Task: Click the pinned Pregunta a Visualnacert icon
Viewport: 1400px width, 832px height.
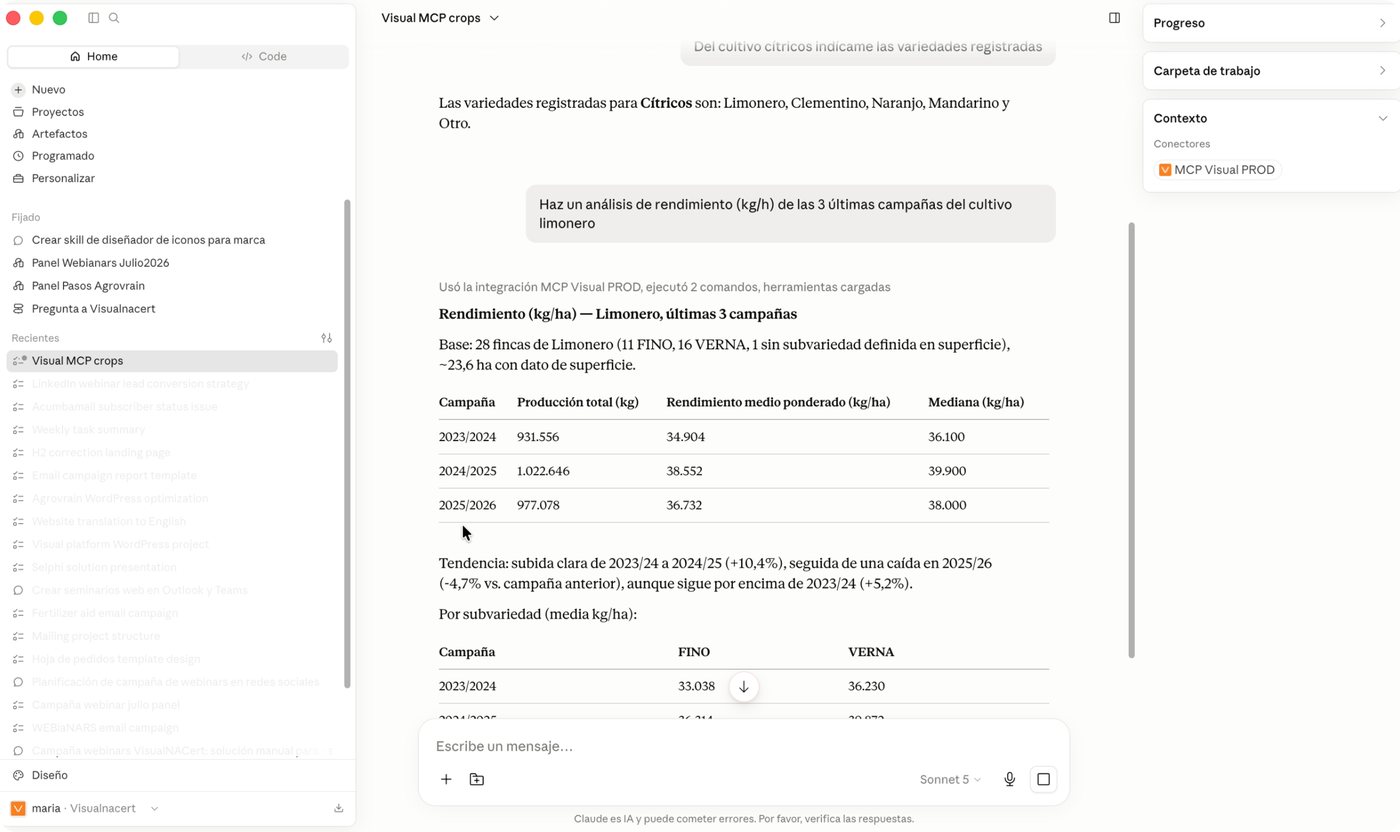Action: (18, 309)
